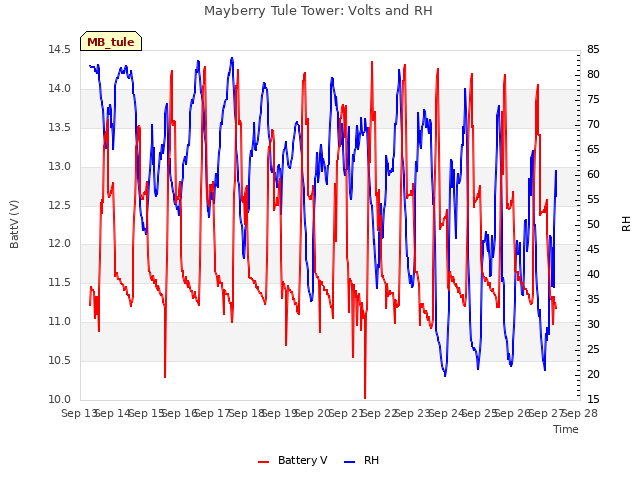Click the 20 right axis value
This screenshot has width=640, height=480.
(x=593, y=374)
